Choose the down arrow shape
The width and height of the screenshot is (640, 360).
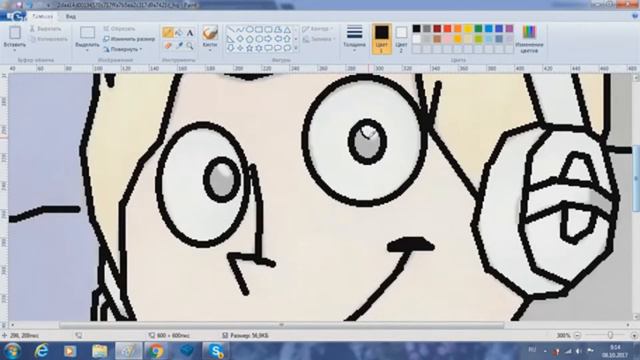coord(231,48)
